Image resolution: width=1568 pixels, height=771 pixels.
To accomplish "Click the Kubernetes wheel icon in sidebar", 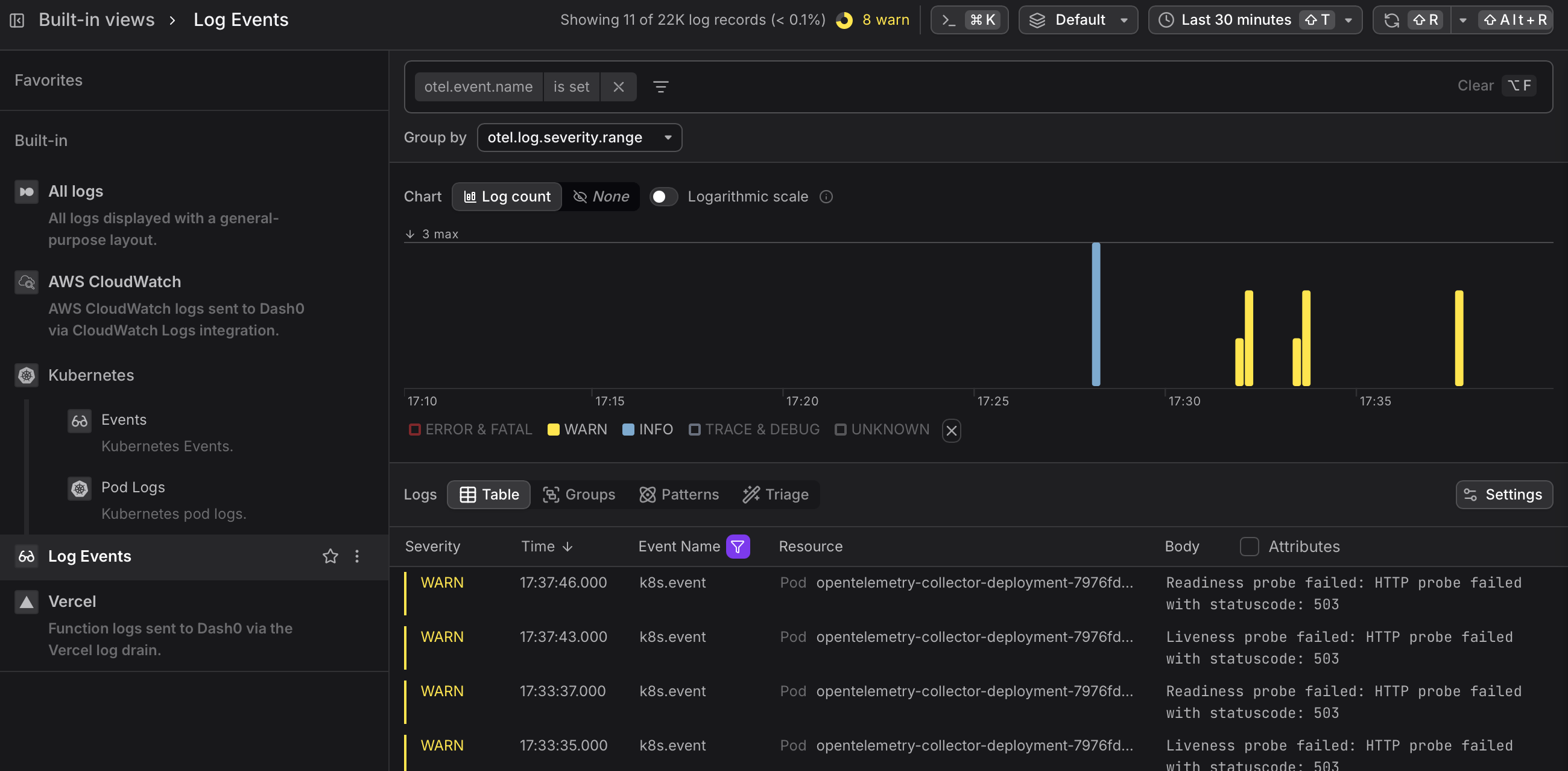I will 26,375.
